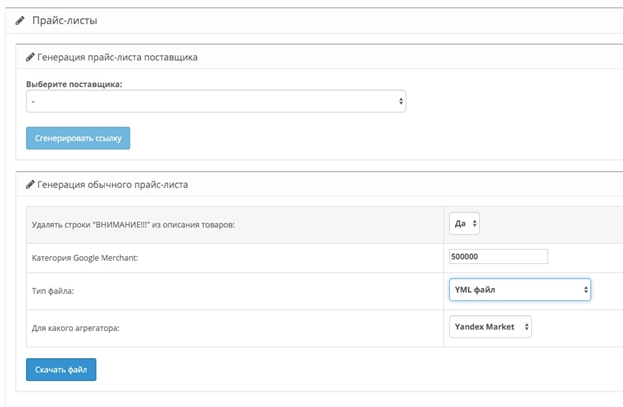Click the arrow indicator on the supplier select box
The height and width of the screenshot is (407, 623).
[401, 102]
